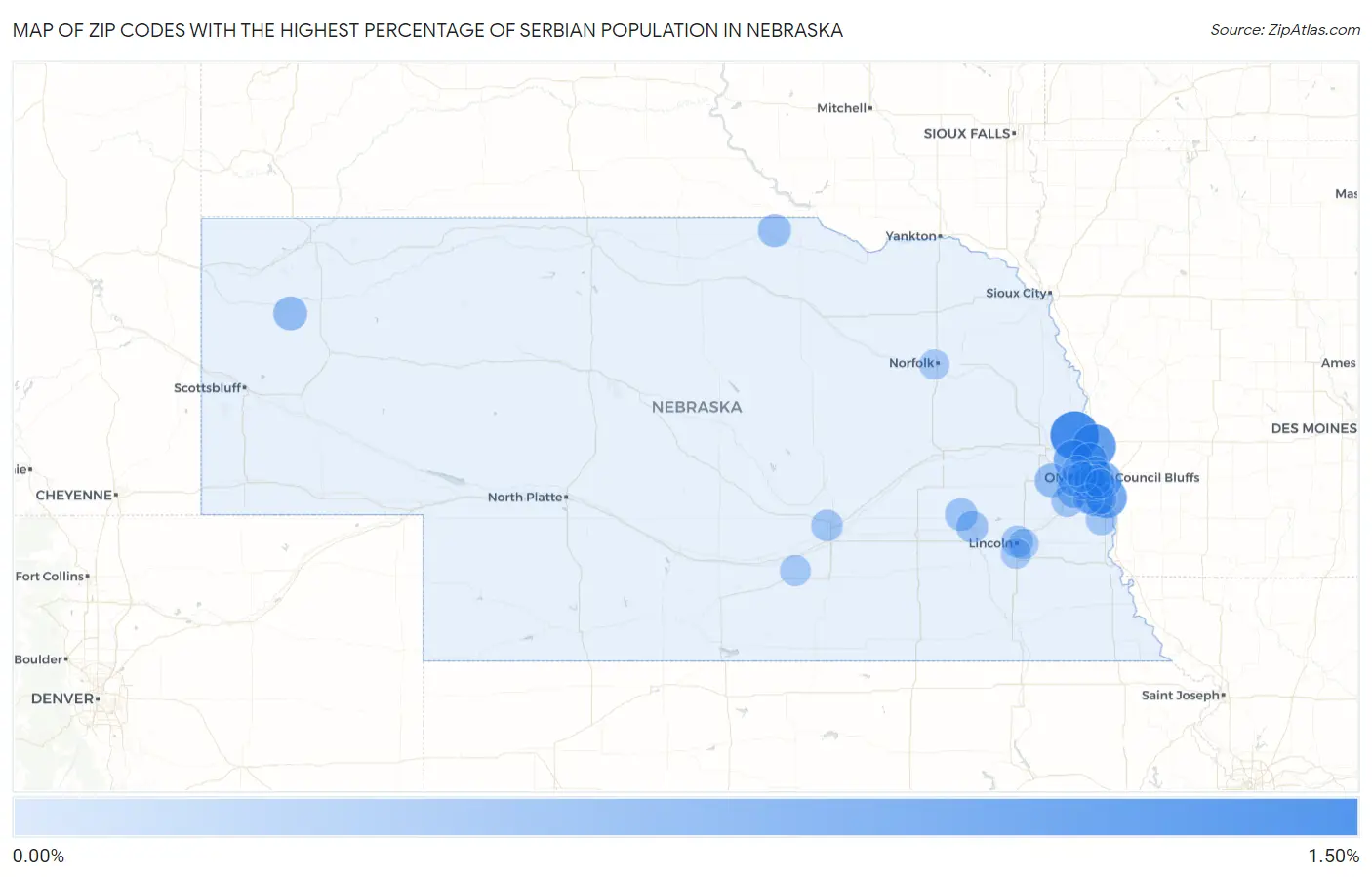Click the map title heading
1372x877 pixels.
(427, 30)
